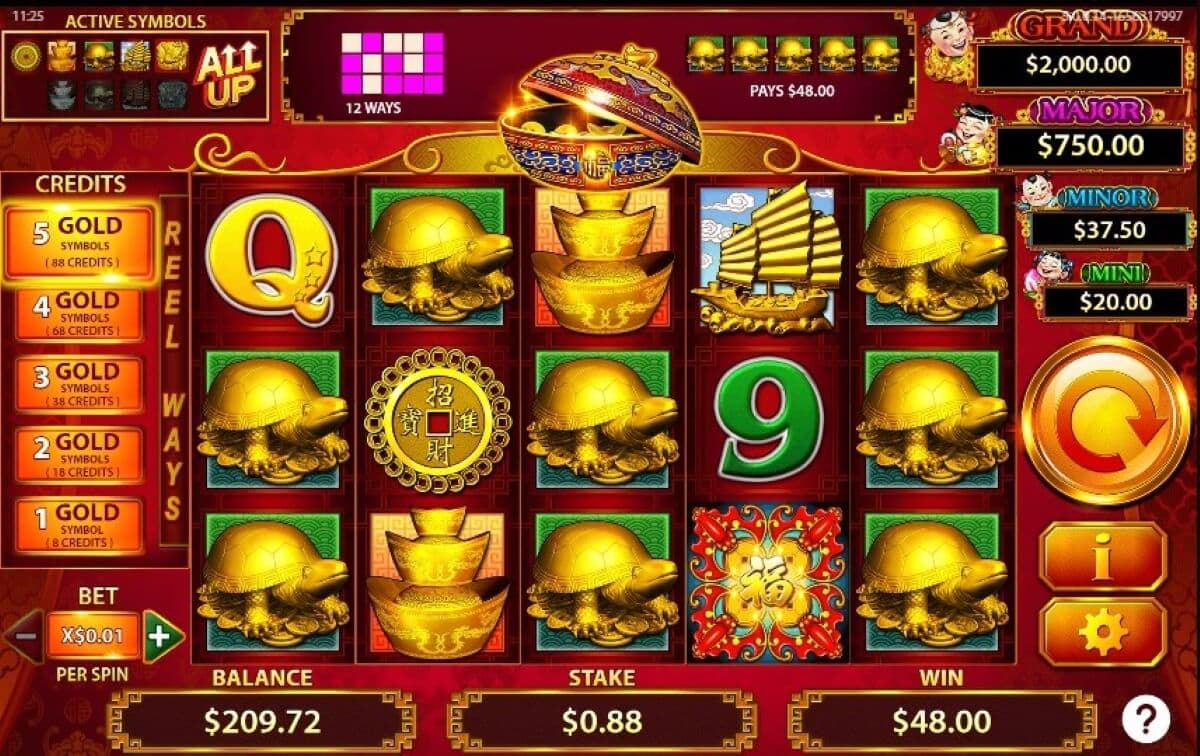
Task: Click the Q symbol on the first reel
Action: (x=272, y=259)
